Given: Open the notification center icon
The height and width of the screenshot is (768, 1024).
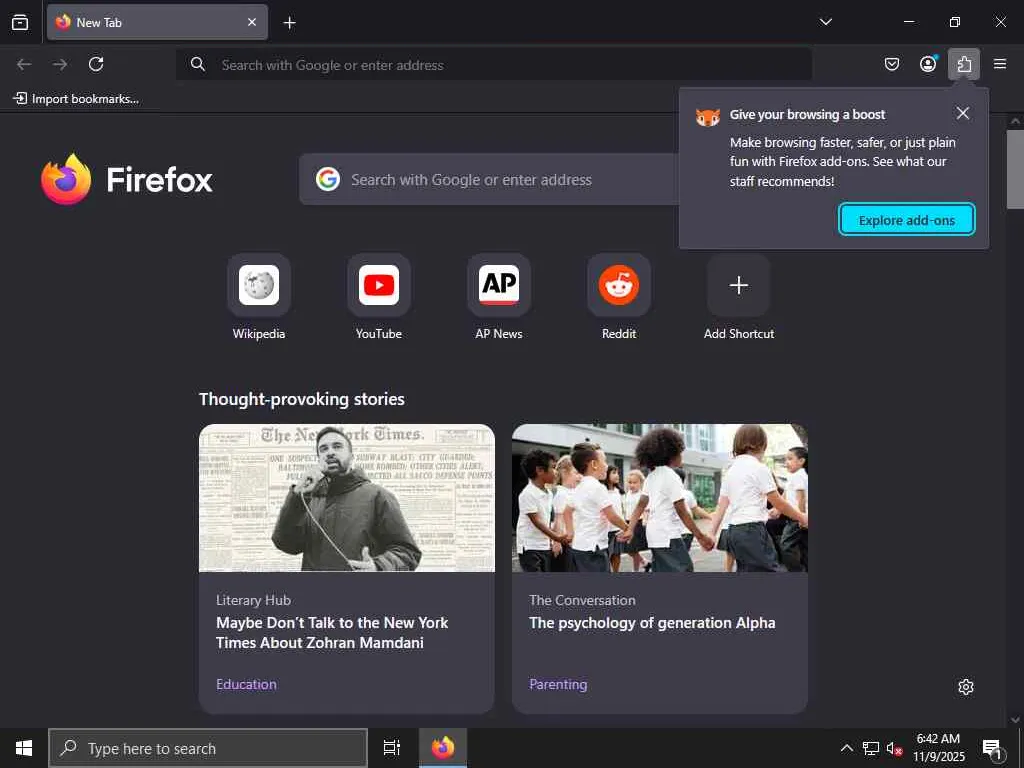Looking at the screenshot, I should tap(993, 748).
